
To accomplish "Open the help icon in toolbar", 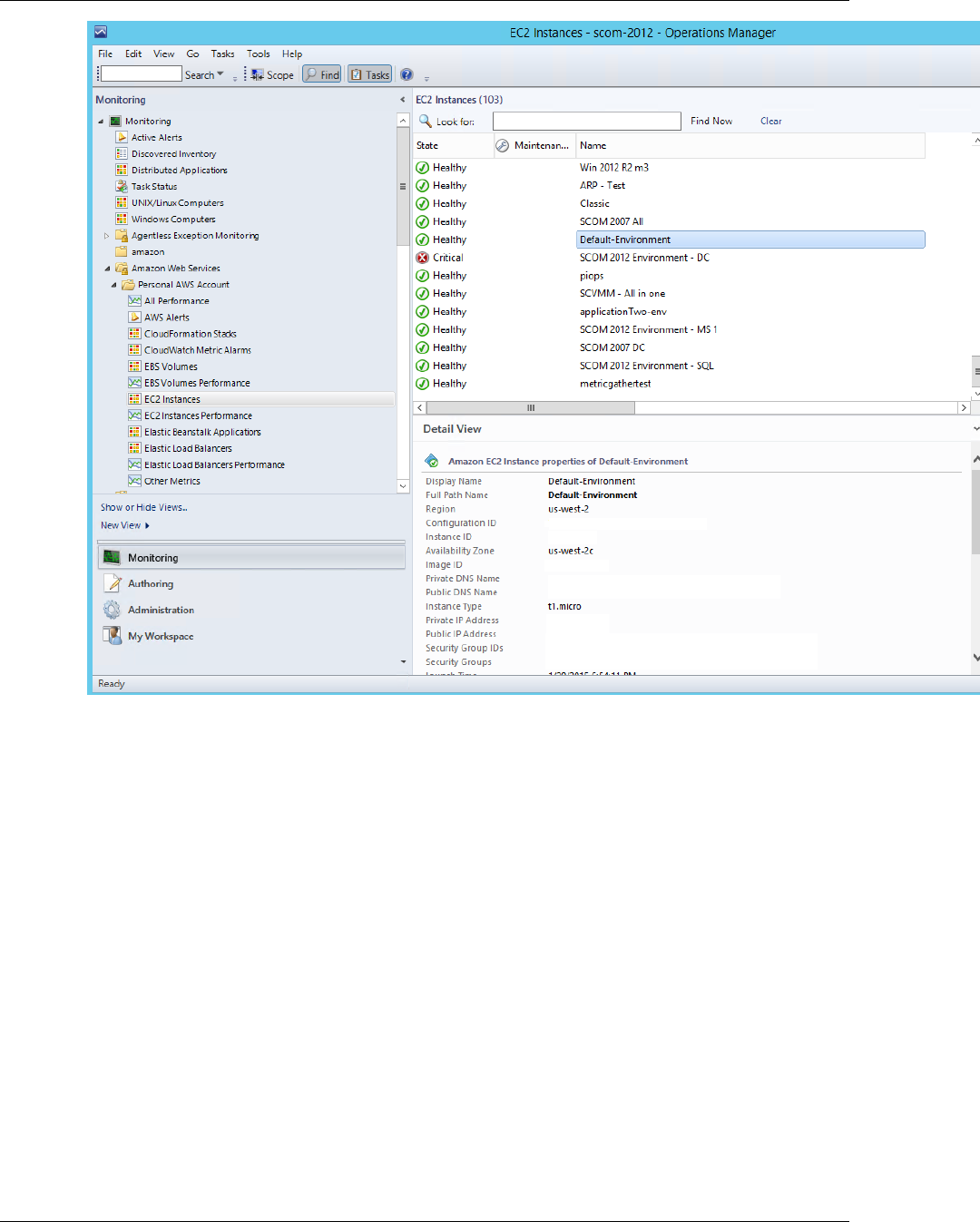I will [x=407, y=74].
